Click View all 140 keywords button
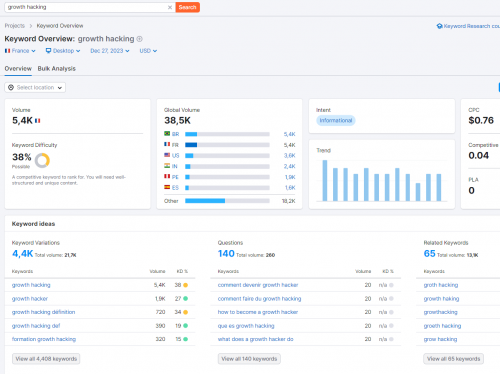The image size is (500, 374). [x=249, y=359]
